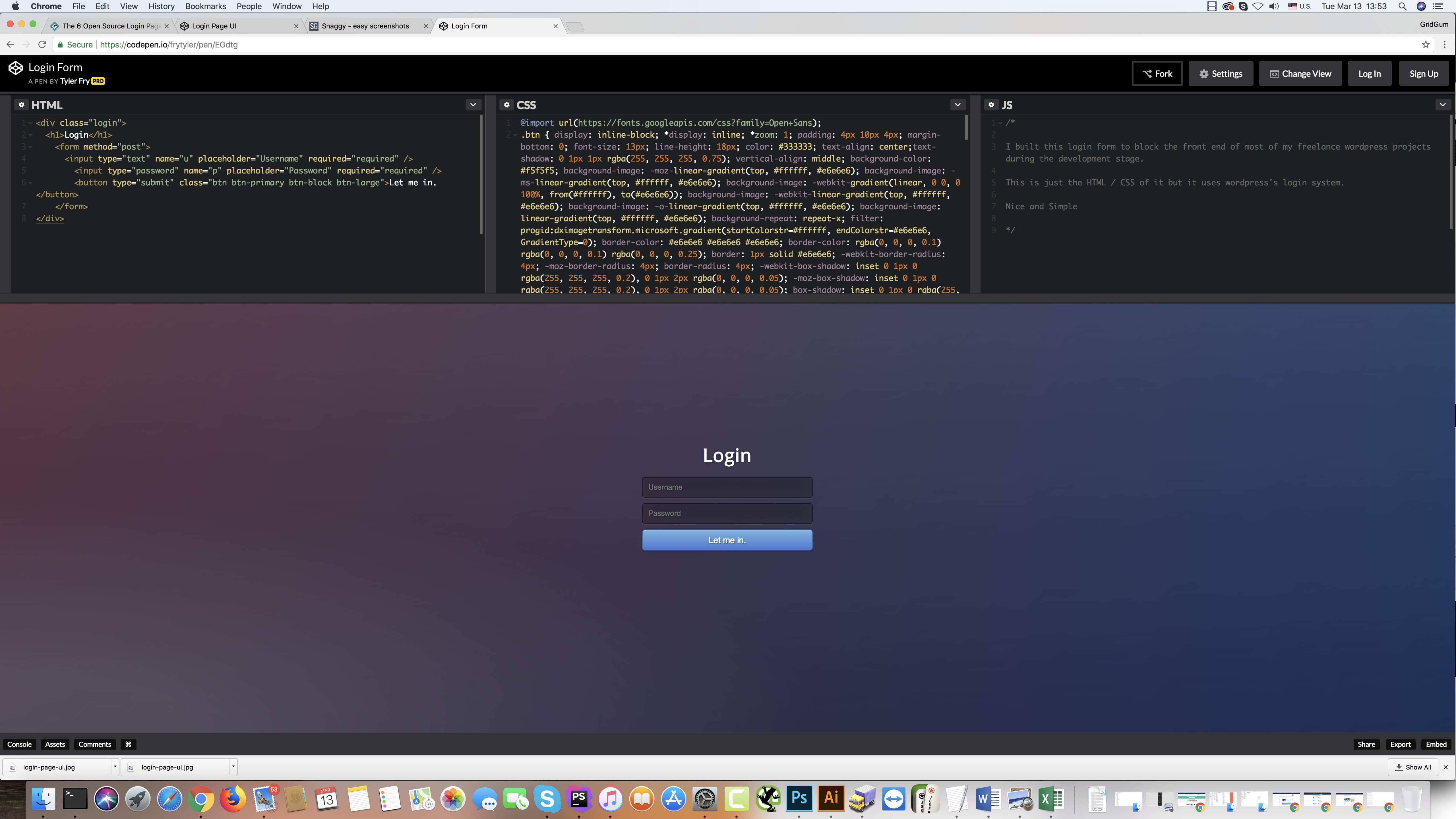Click the Embed button

coord(1436,744)
